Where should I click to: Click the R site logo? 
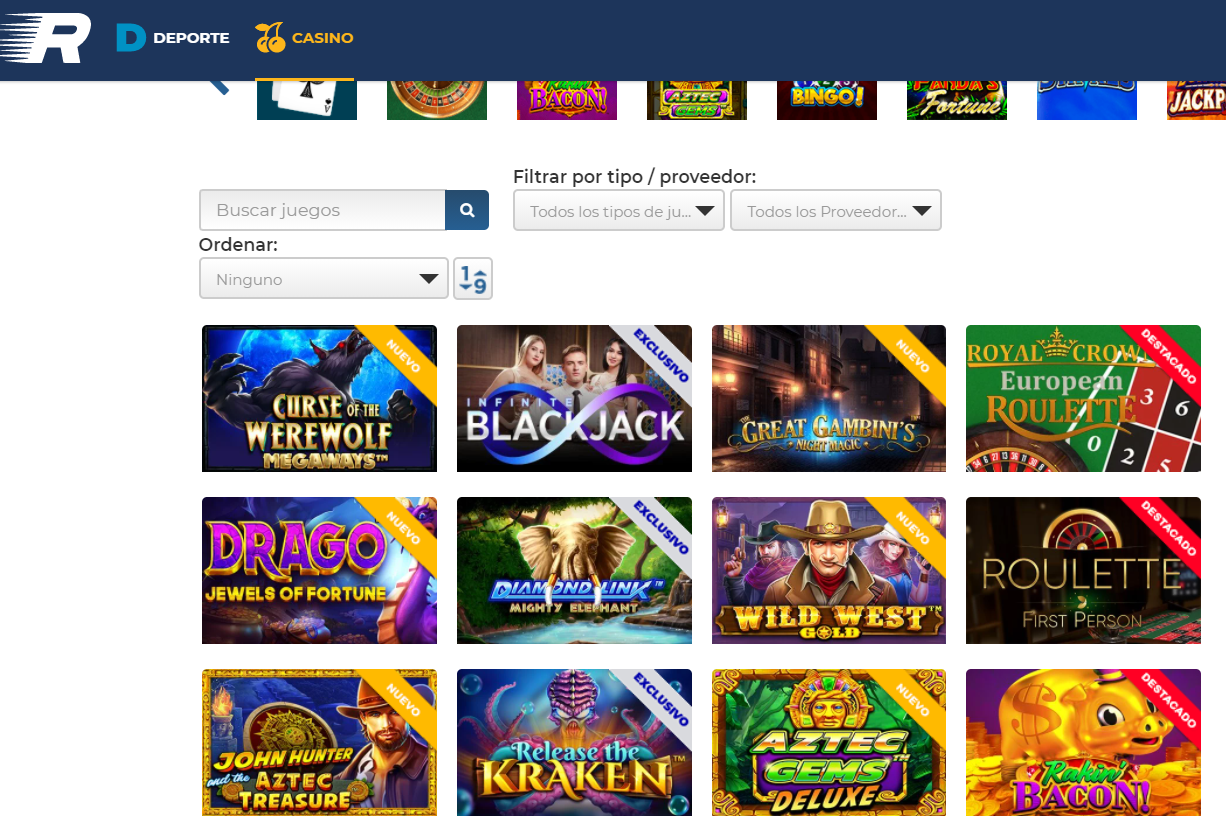pos(45,38)
